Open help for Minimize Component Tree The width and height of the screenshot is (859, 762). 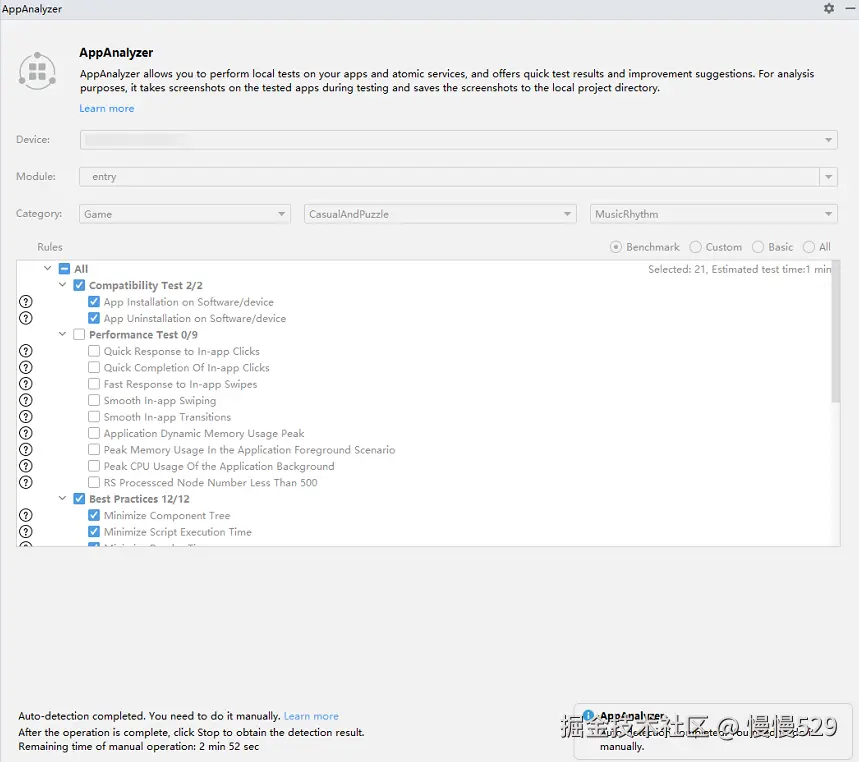pos(26,515)
